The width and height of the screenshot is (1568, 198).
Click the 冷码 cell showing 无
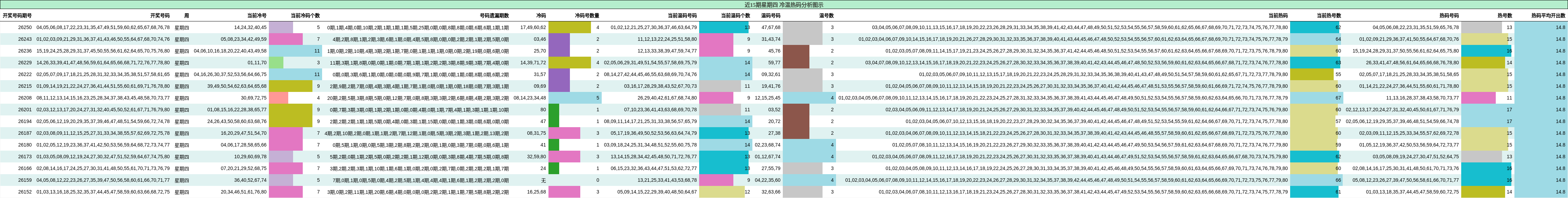(544, 180)
